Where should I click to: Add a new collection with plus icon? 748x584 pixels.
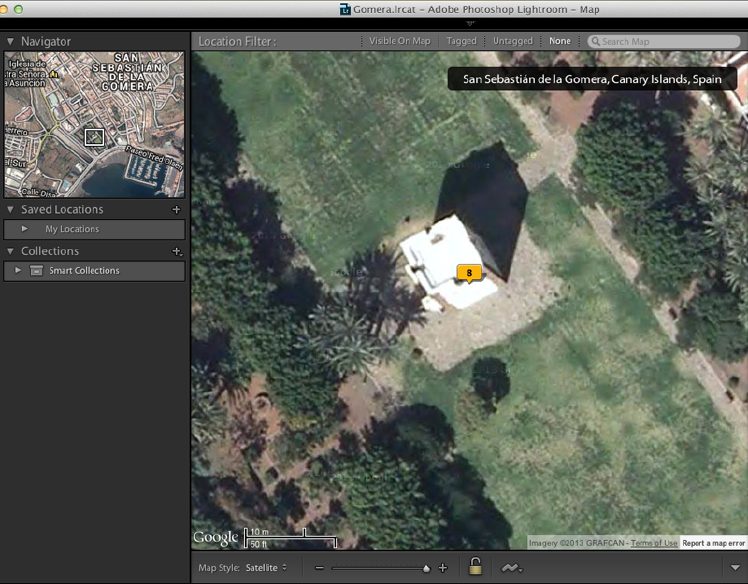point(177,251)
